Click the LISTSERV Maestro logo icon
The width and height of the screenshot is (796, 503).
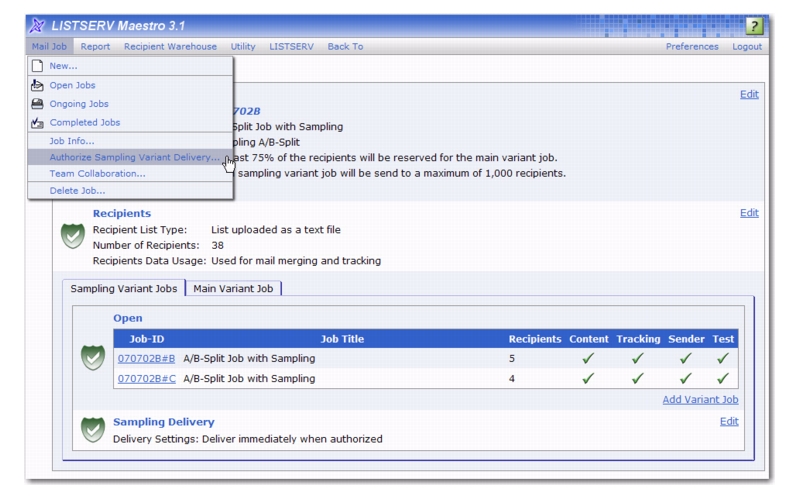(37, 25)
